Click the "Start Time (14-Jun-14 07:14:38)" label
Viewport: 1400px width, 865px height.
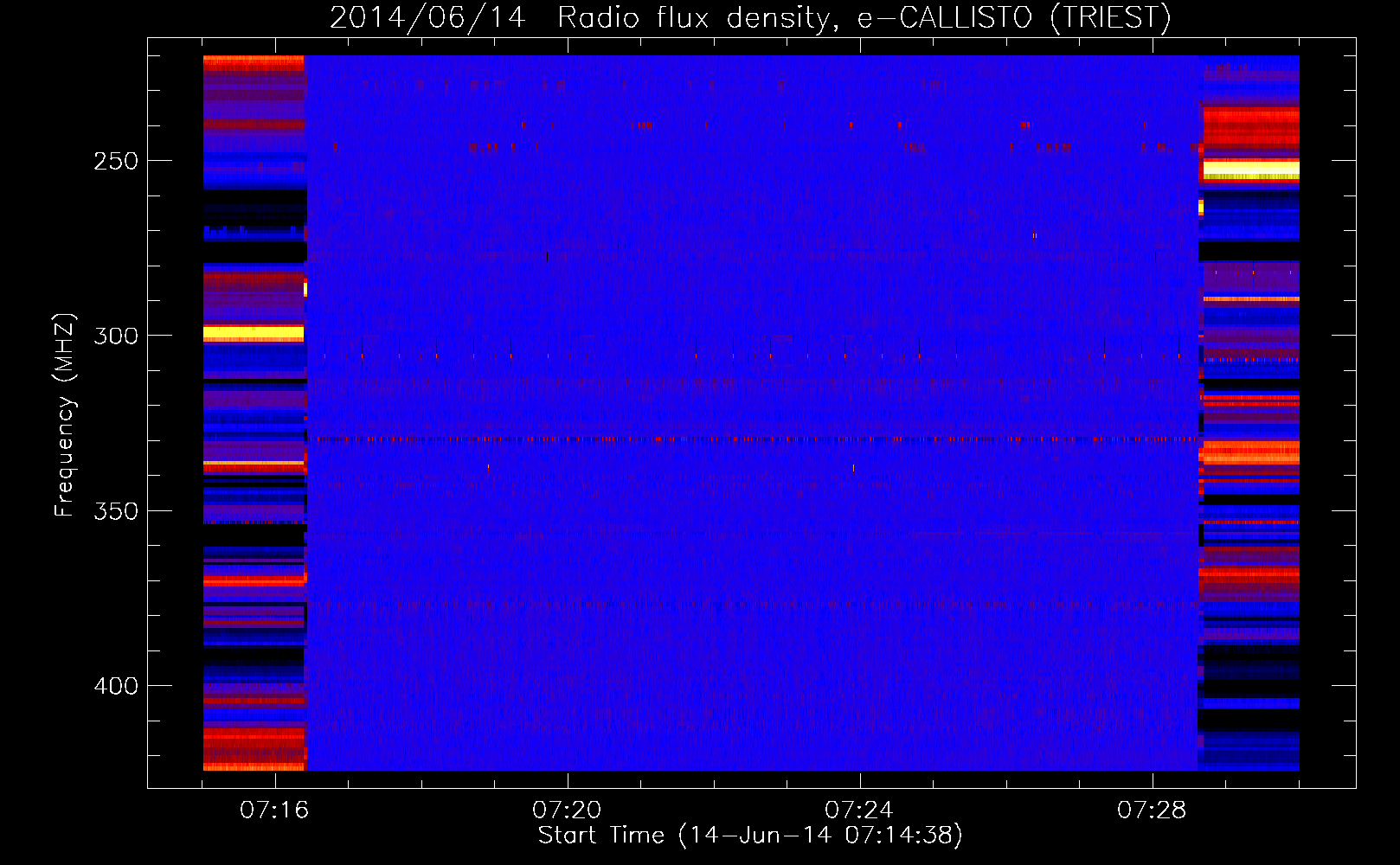[x=750, y=836]
